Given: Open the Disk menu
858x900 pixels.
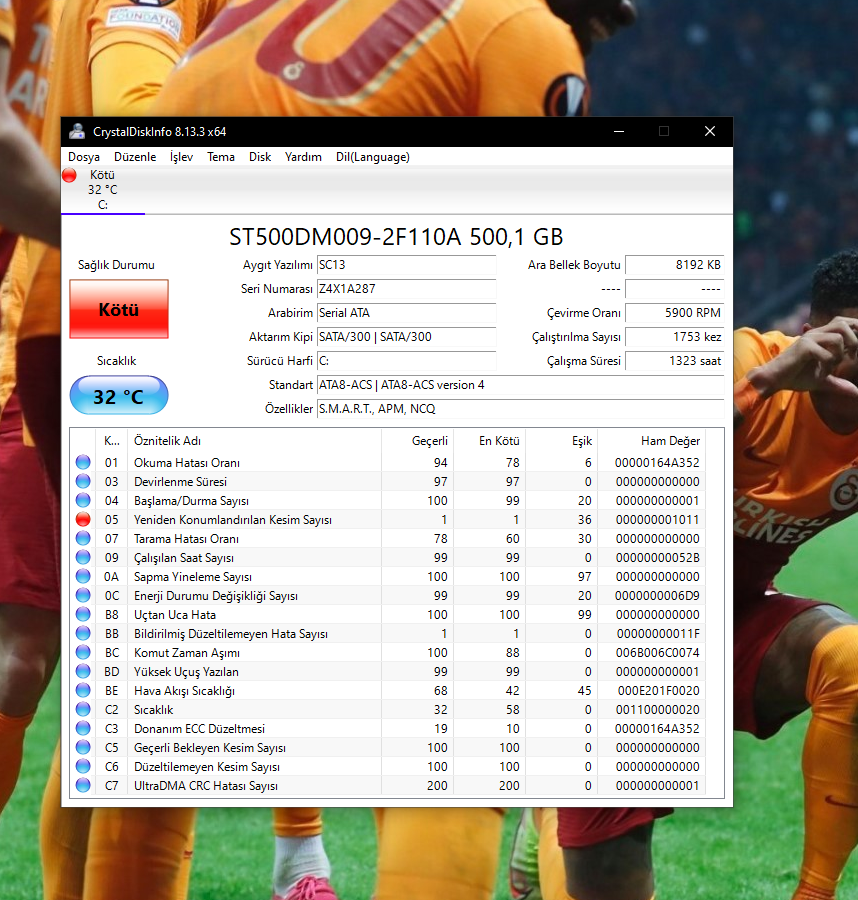Looking at the screenshot, I should pyautogui.click(x=260, y=157).
